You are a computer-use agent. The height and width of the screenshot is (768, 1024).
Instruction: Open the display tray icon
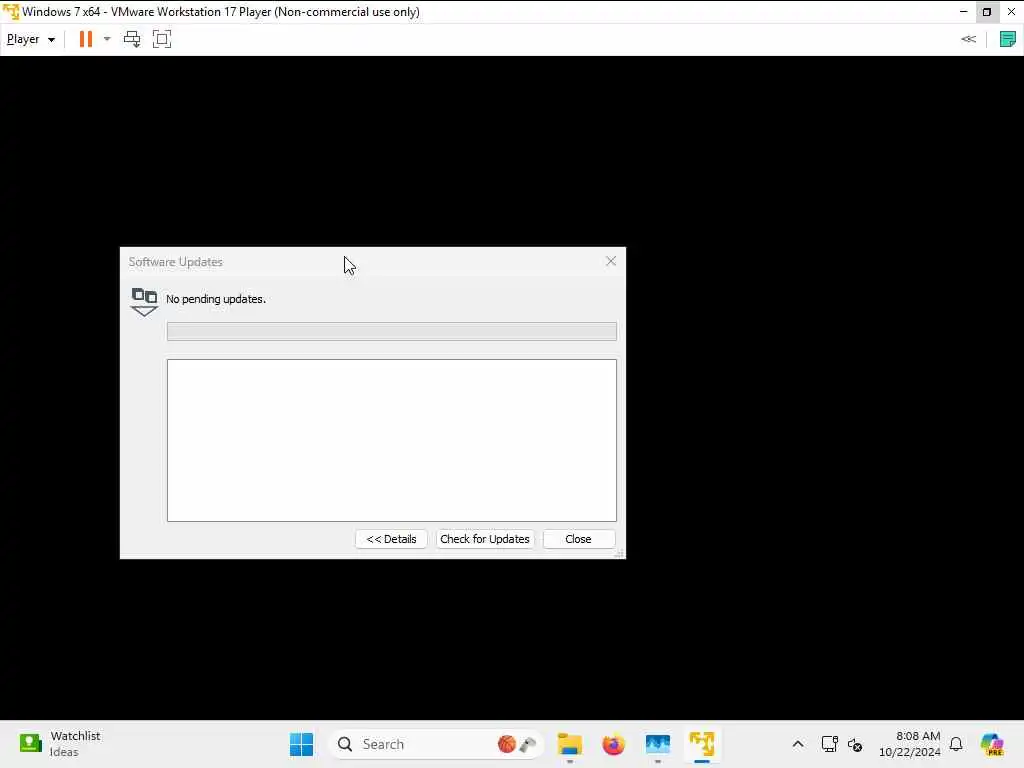(x=829, y=744)
